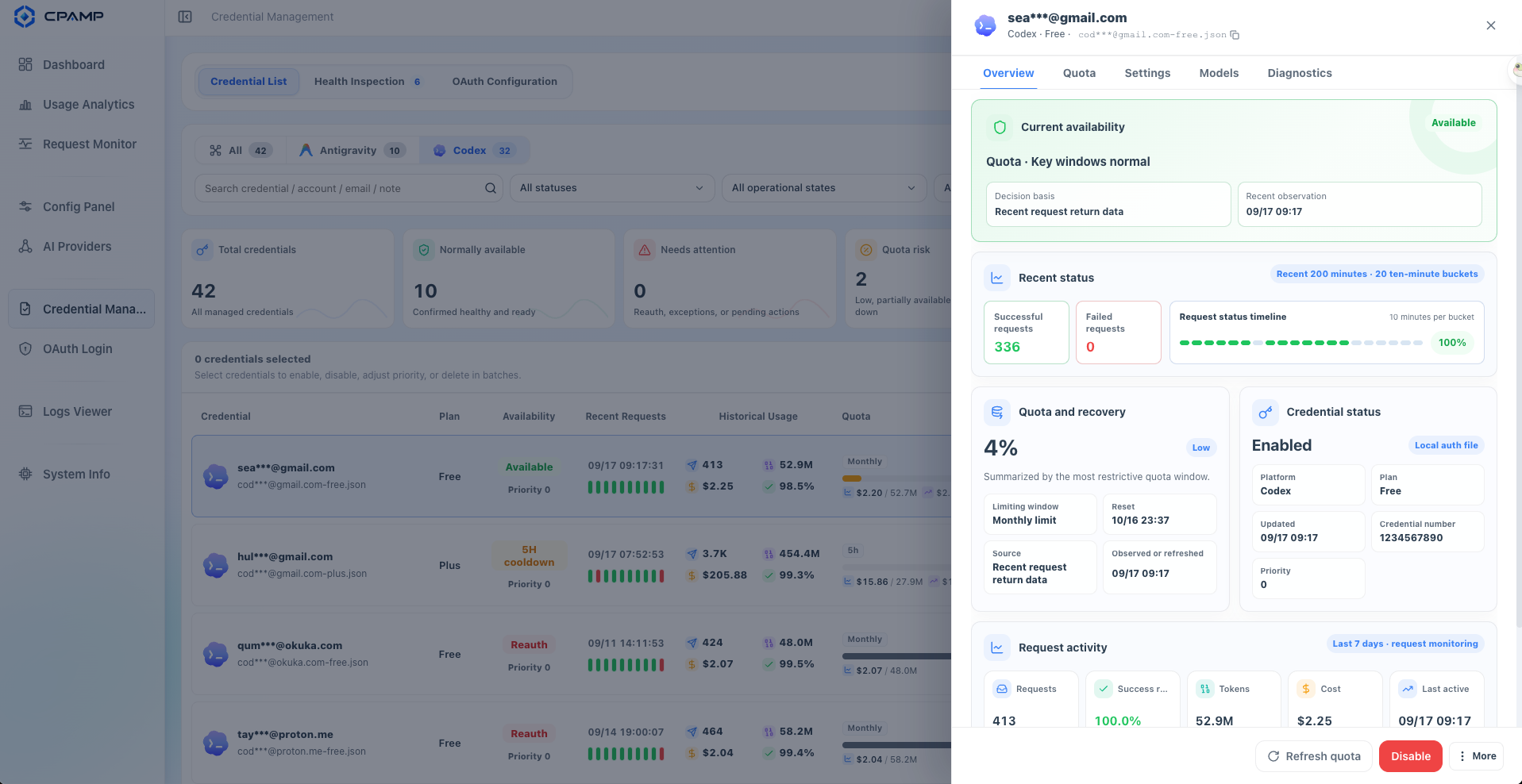Click the Logs Viewer icon in sidebar

coord(25,411)
